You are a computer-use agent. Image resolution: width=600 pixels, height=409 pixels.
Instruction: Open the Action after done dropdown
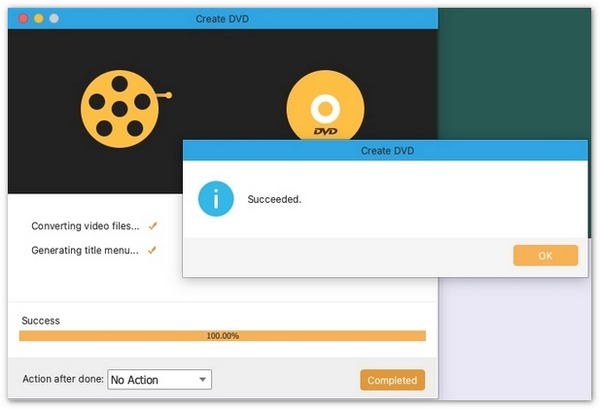160,380
